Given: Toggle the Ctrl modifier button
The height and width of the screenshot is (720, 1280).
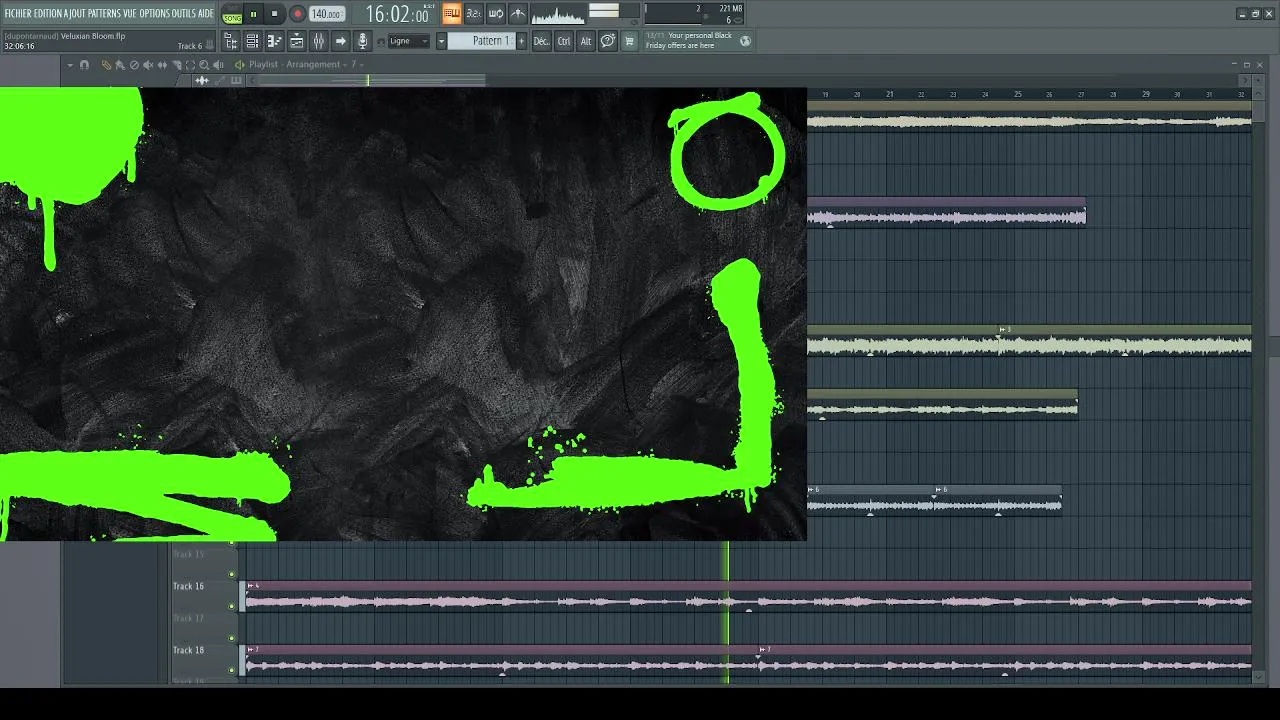Looking at the screenshot, I should pos(564,41).
